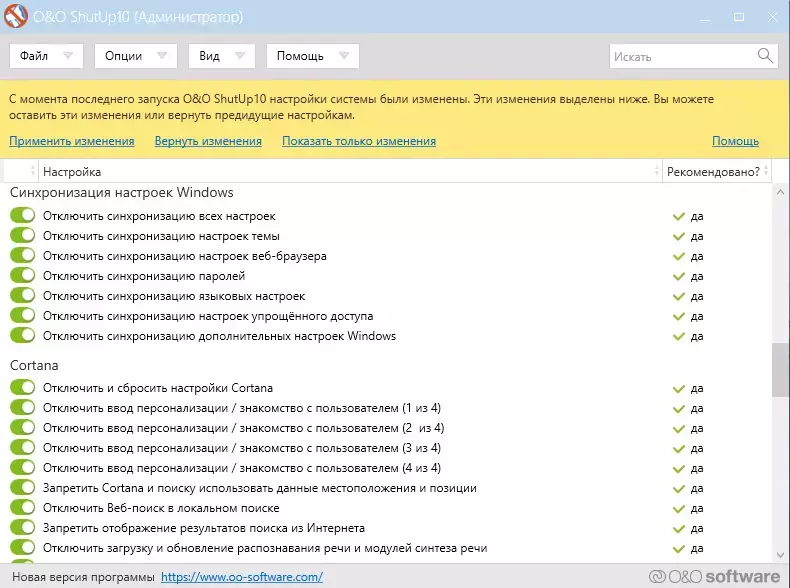Viewport: 790px width, 588px height.
Task: Click the O&O software logo in status bar
Action: point(714,576)
